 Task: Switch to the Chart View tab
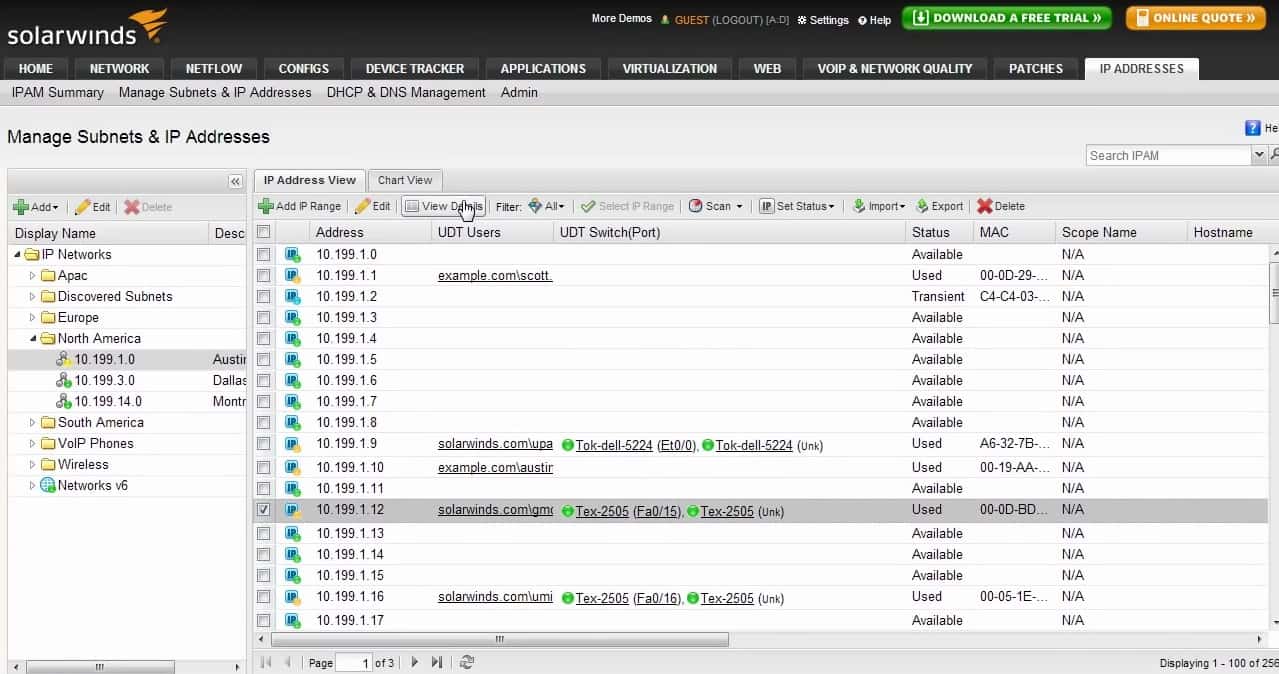click(x=404, y=180)
